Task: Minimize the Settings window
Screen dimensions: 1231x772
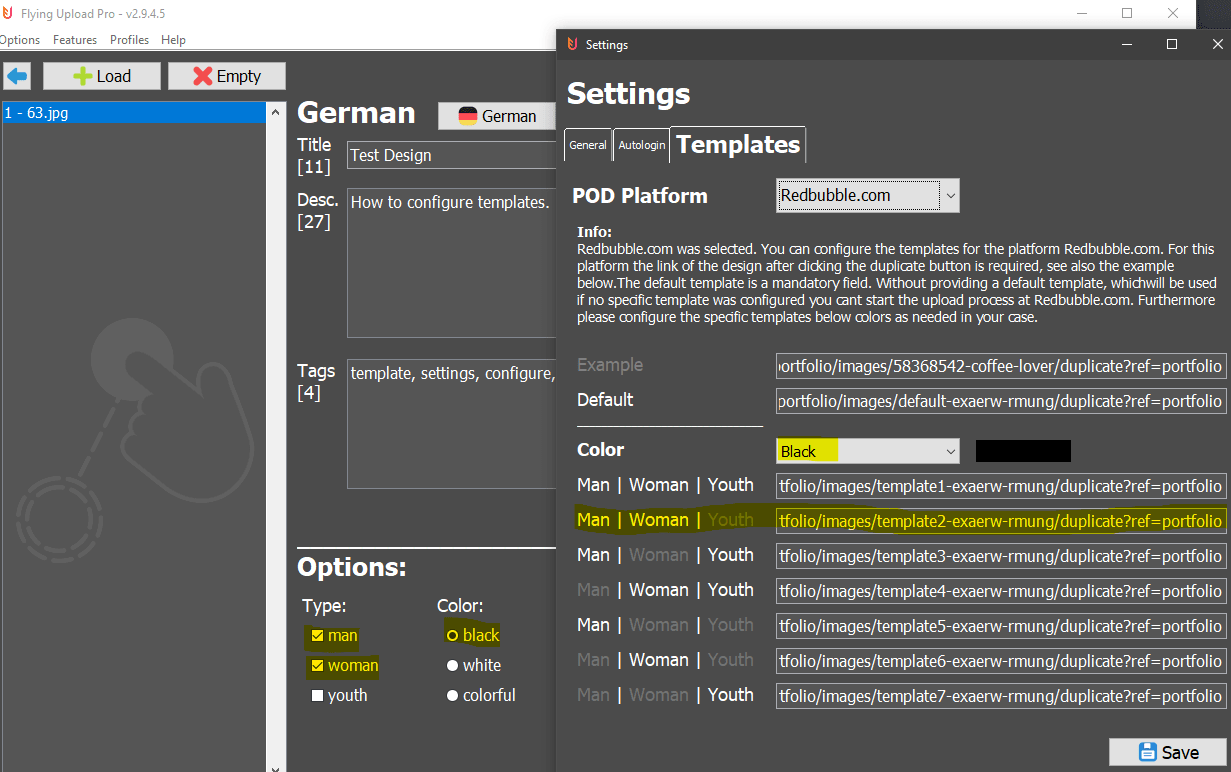Action: (x=1127, y=44)
